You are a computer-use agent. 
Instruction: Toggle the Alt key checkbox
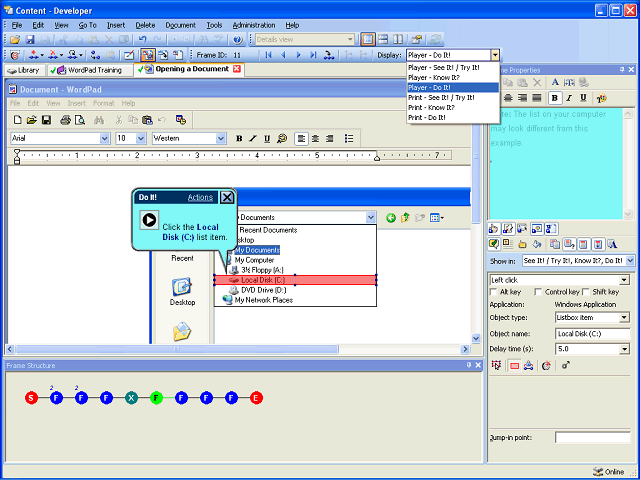493,292
